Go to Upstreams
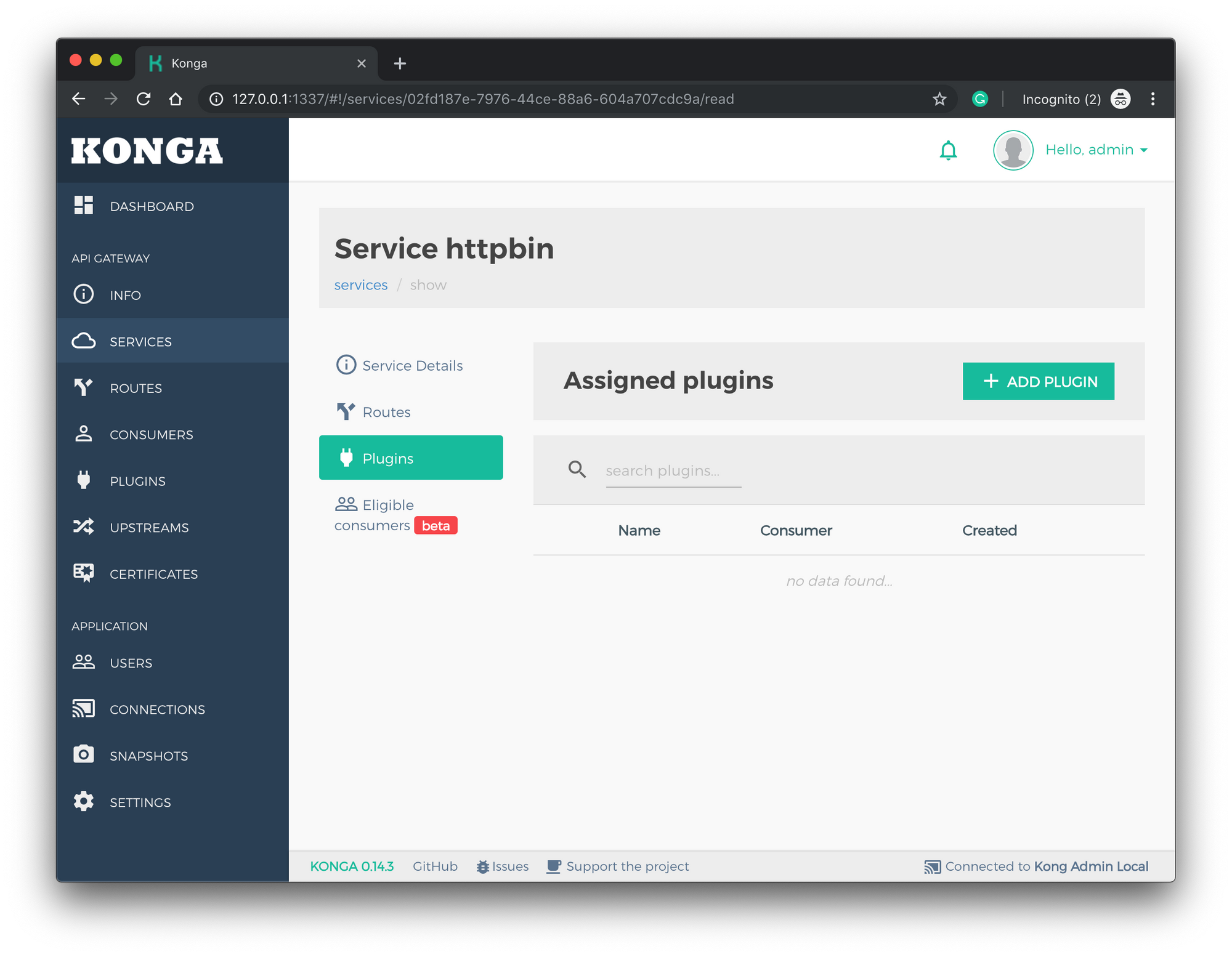The image size is (1232, 957). click(150, 527)
